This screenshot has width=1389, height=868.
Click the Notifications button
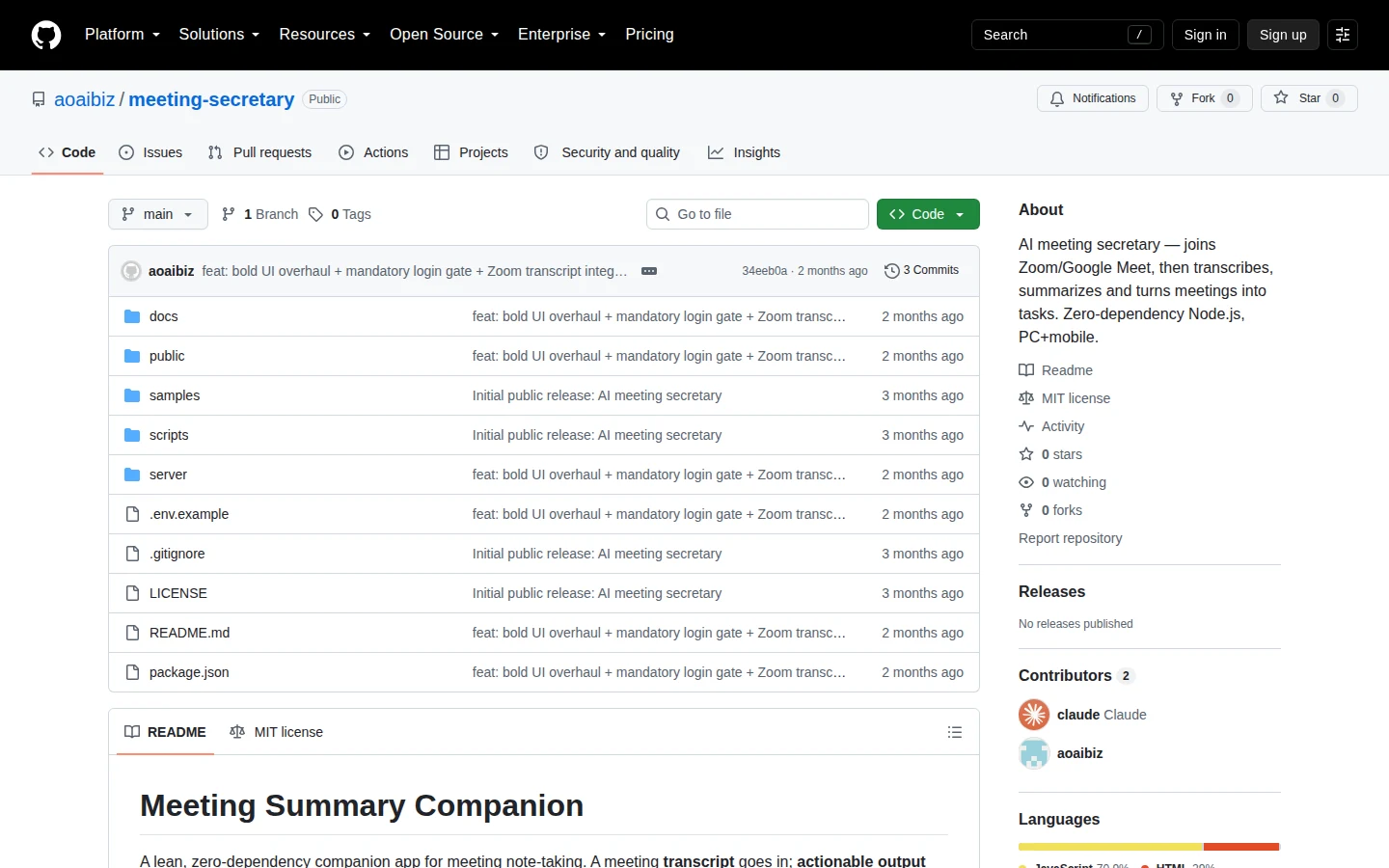[1093, 98]
